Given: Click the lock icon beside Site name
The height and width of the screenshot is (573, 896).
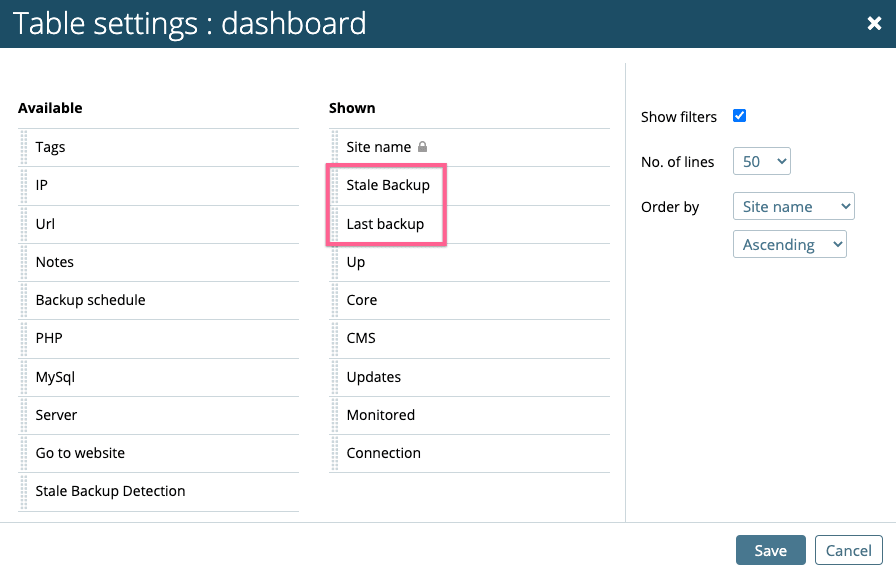Looking at the screenshot, I should pos(422,147).
